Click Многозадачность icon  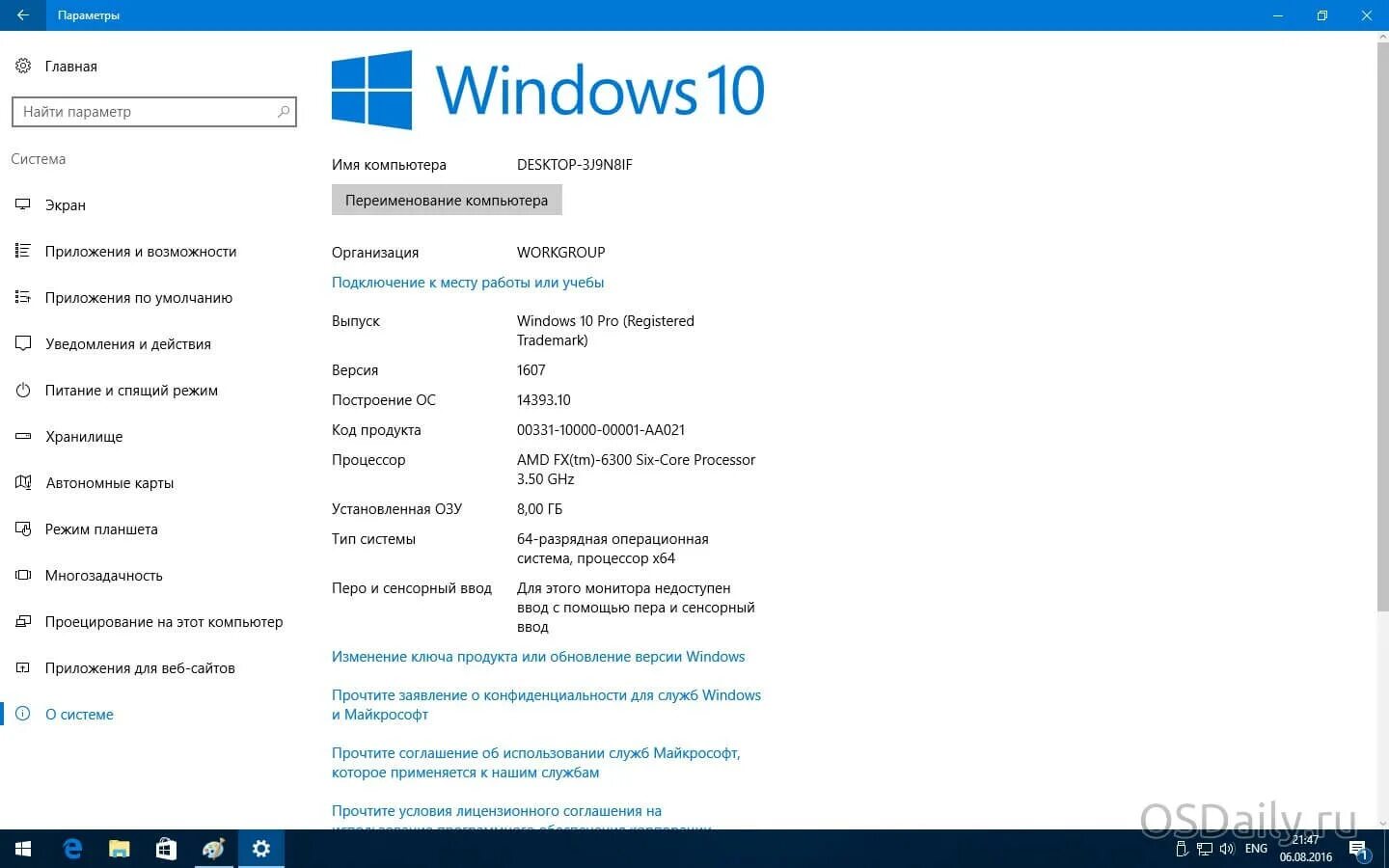23,575
